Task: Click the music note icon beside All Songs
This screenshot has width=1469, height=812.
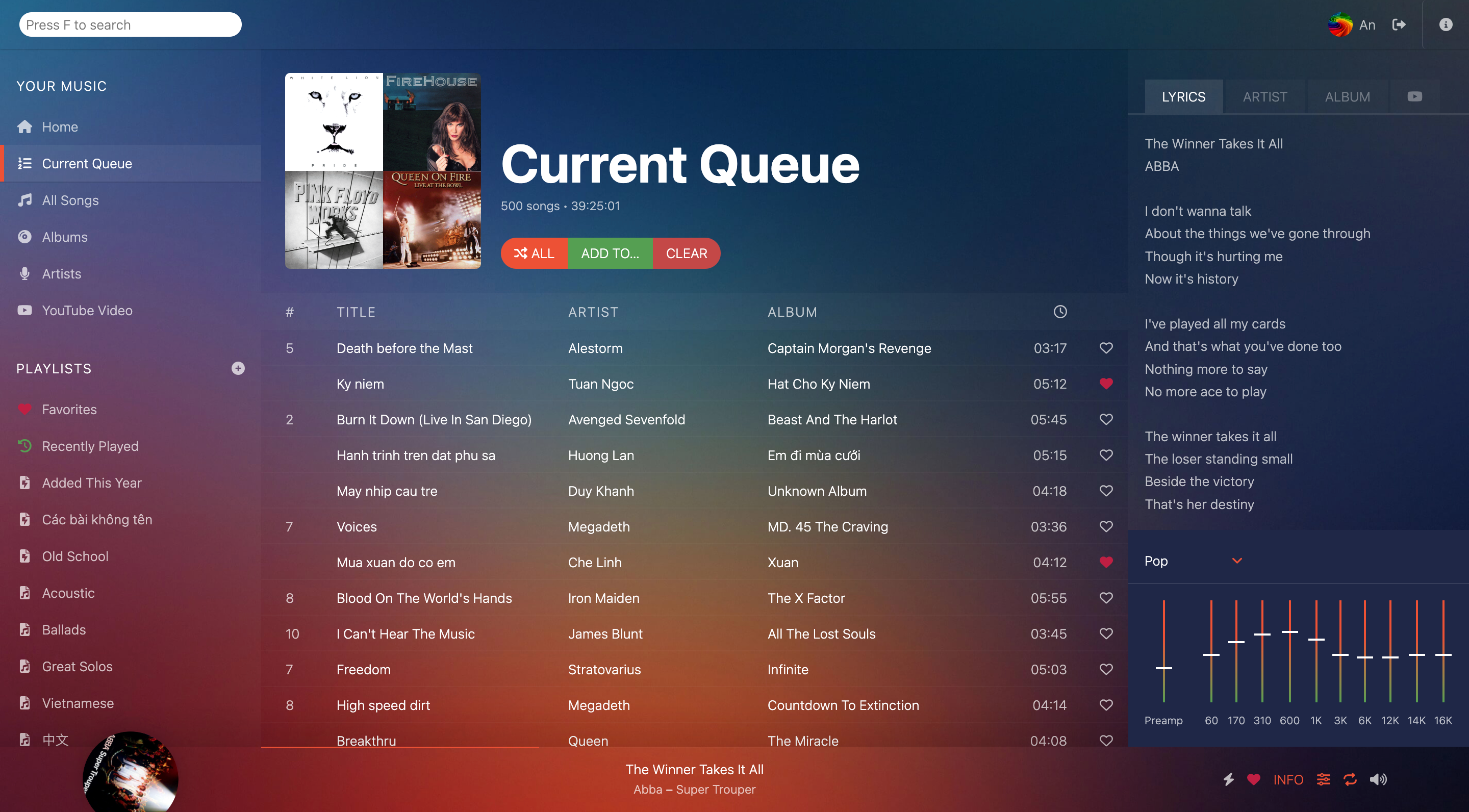Action: pos(24,200)
